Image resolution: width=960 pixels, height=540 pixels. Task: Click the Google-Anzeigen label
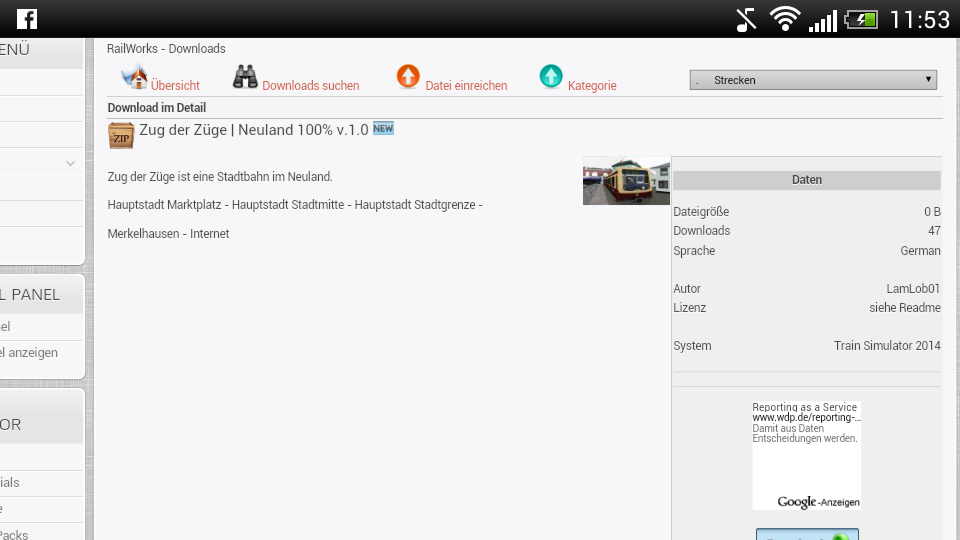point(819,502)
